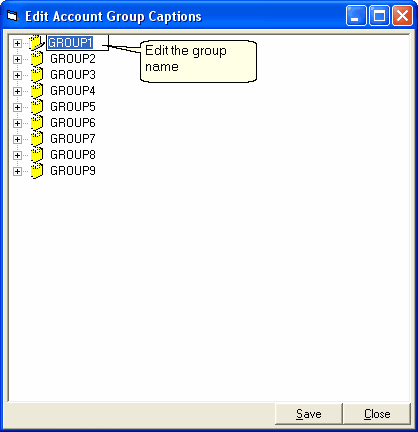Viewport: 418px width, 432px height.
Task: Click the GROUP2 folder icon
Action: (37, 59)
